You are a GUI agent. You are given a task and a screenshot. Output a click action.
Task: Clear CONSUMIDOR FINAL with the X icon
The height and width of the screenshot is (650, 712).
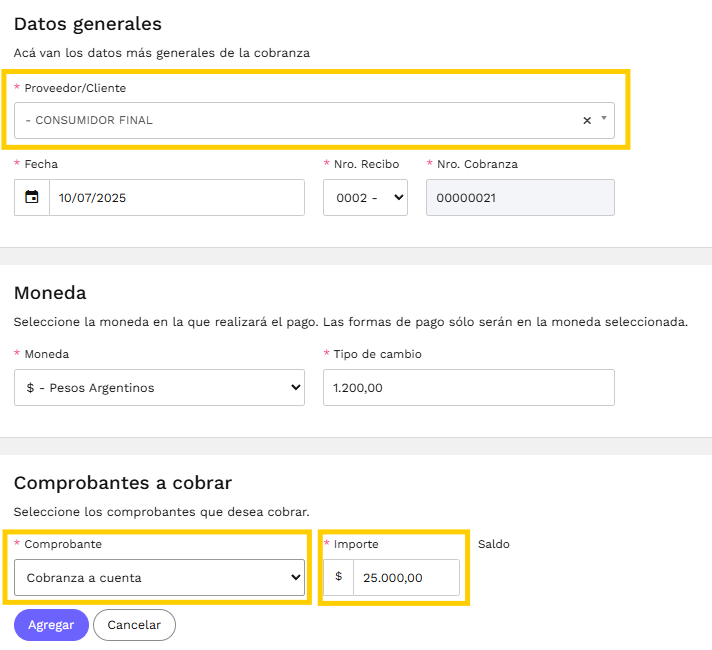[587, 120]
